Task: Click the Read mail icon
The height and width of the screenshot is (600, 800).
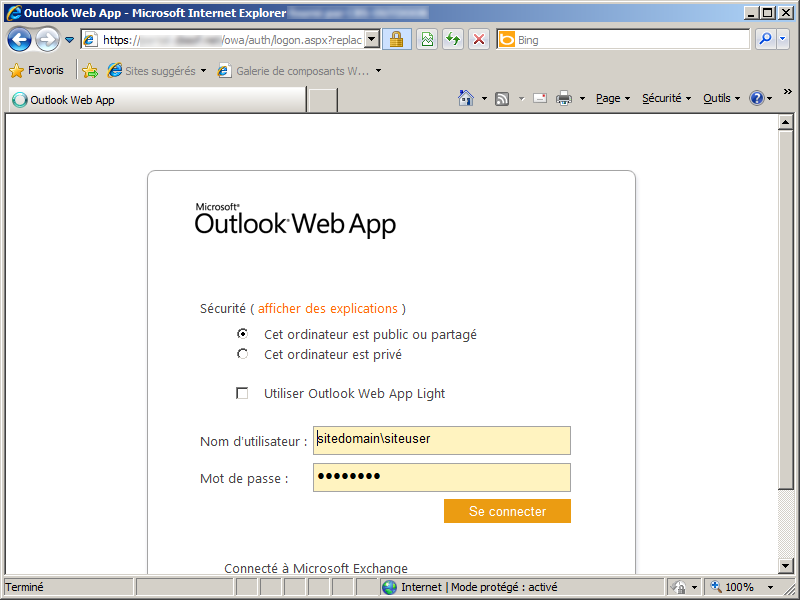Action: (540, 98)
